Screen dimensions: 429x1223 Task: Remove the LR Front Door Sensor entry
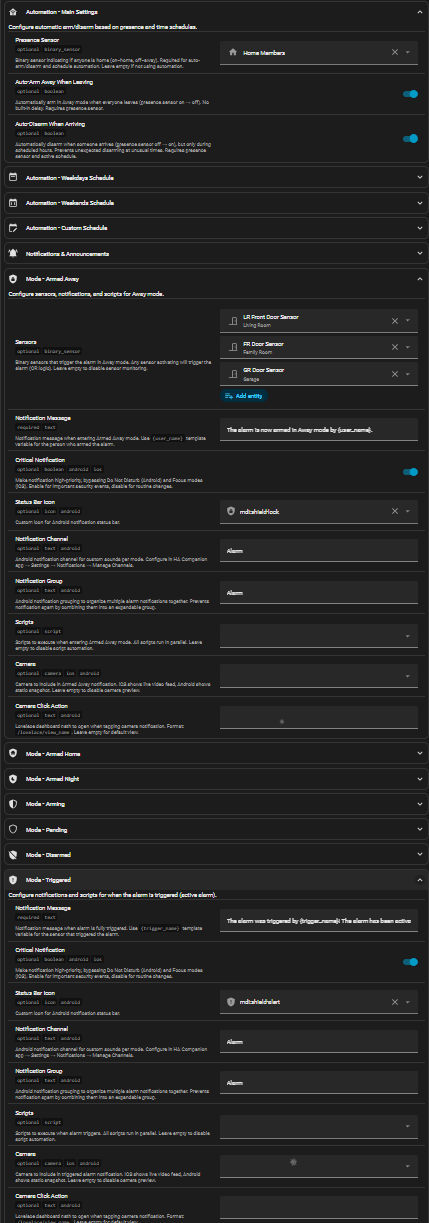[x=394, y=321]
